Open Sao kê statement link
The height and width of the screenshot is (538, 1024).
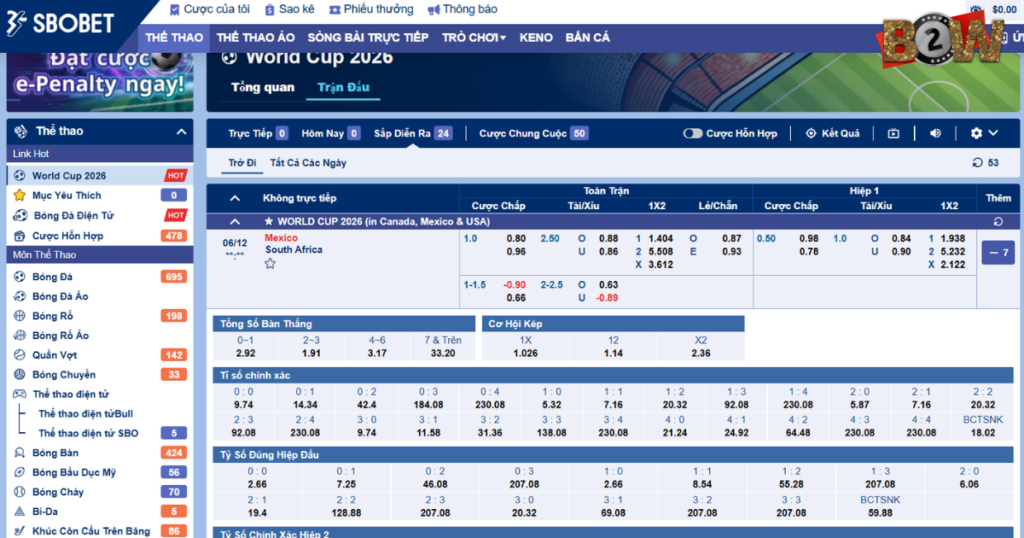(x=289, y=9)
